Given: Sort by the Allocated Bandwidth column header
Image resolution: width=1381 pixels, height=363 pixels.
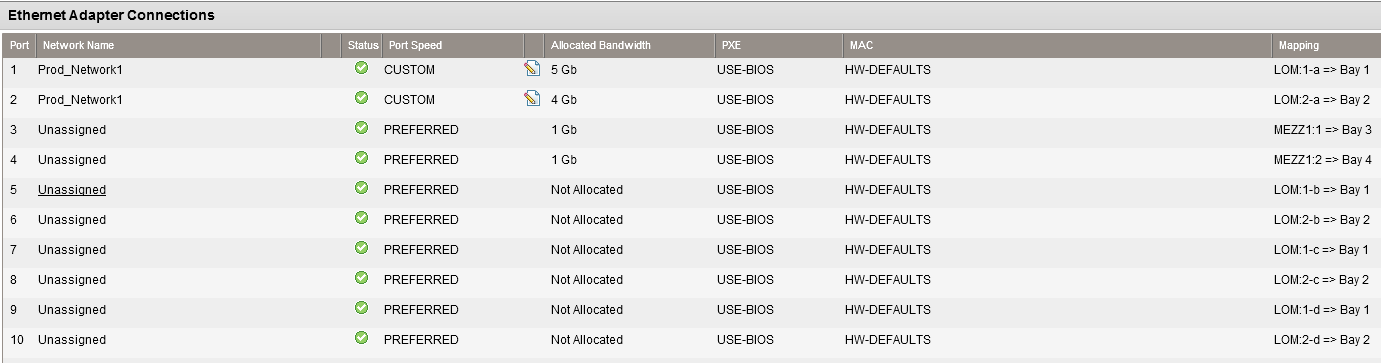Looking at the screenshot, I should click(601, 45).
